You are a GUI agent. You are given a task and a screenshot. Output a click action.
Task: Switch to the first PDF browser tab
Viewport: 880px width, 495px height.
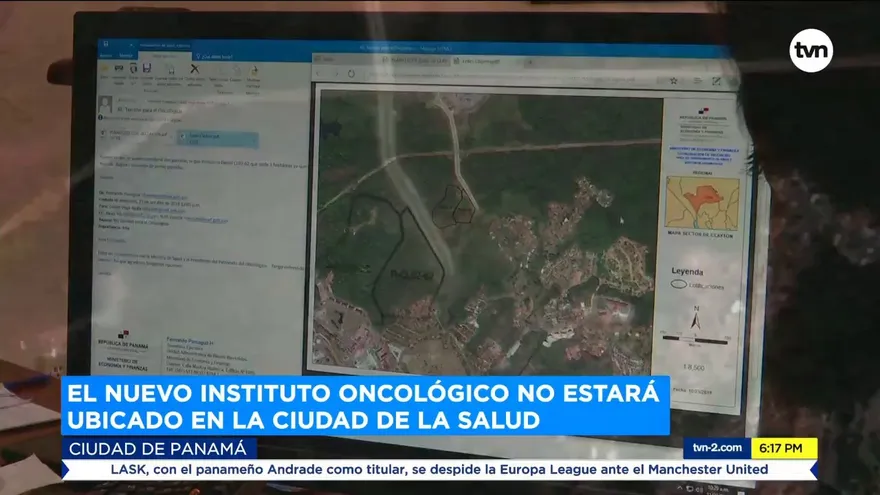coord(416,60)
